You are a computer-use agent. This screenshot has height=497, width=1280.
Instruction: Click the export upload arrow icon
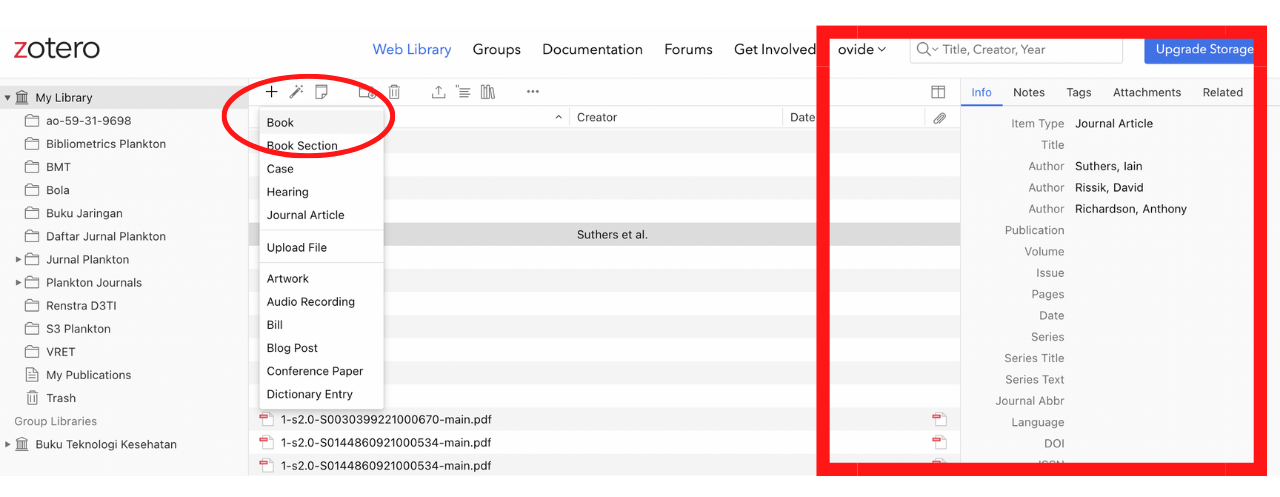click(x=438, y=92)
